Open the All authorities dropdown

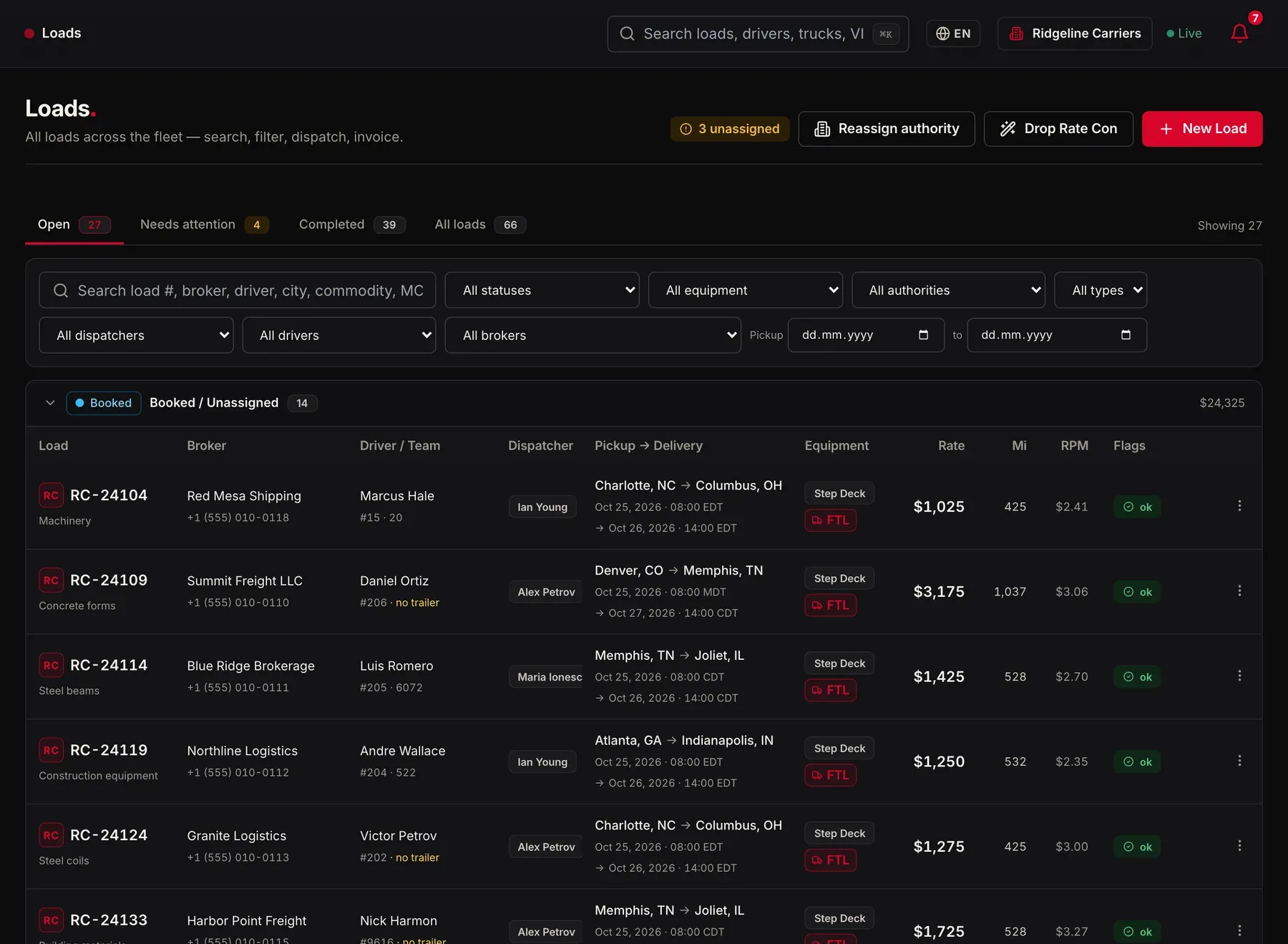948,291
